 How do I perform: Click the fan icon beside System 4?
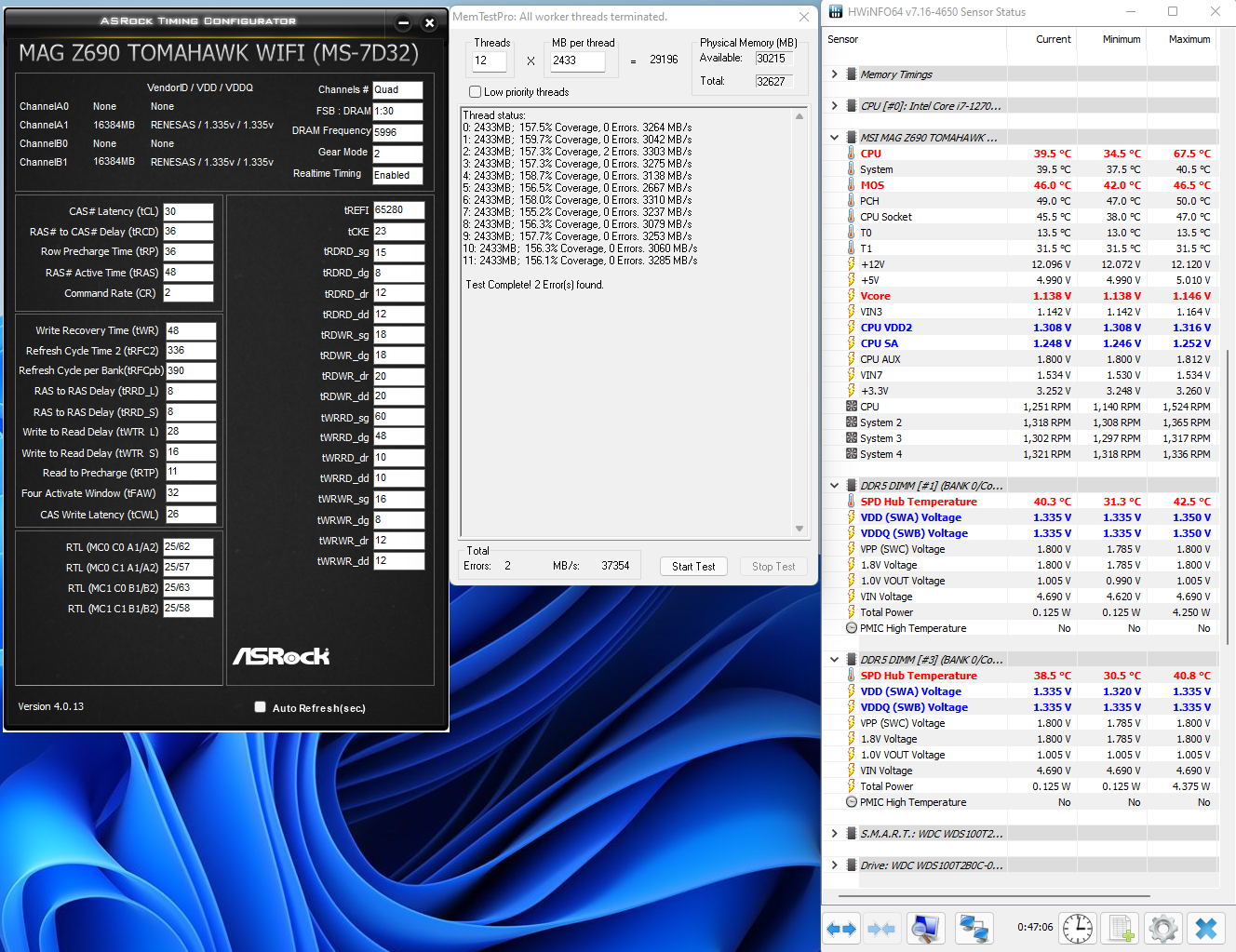click(x=851, y=454)
